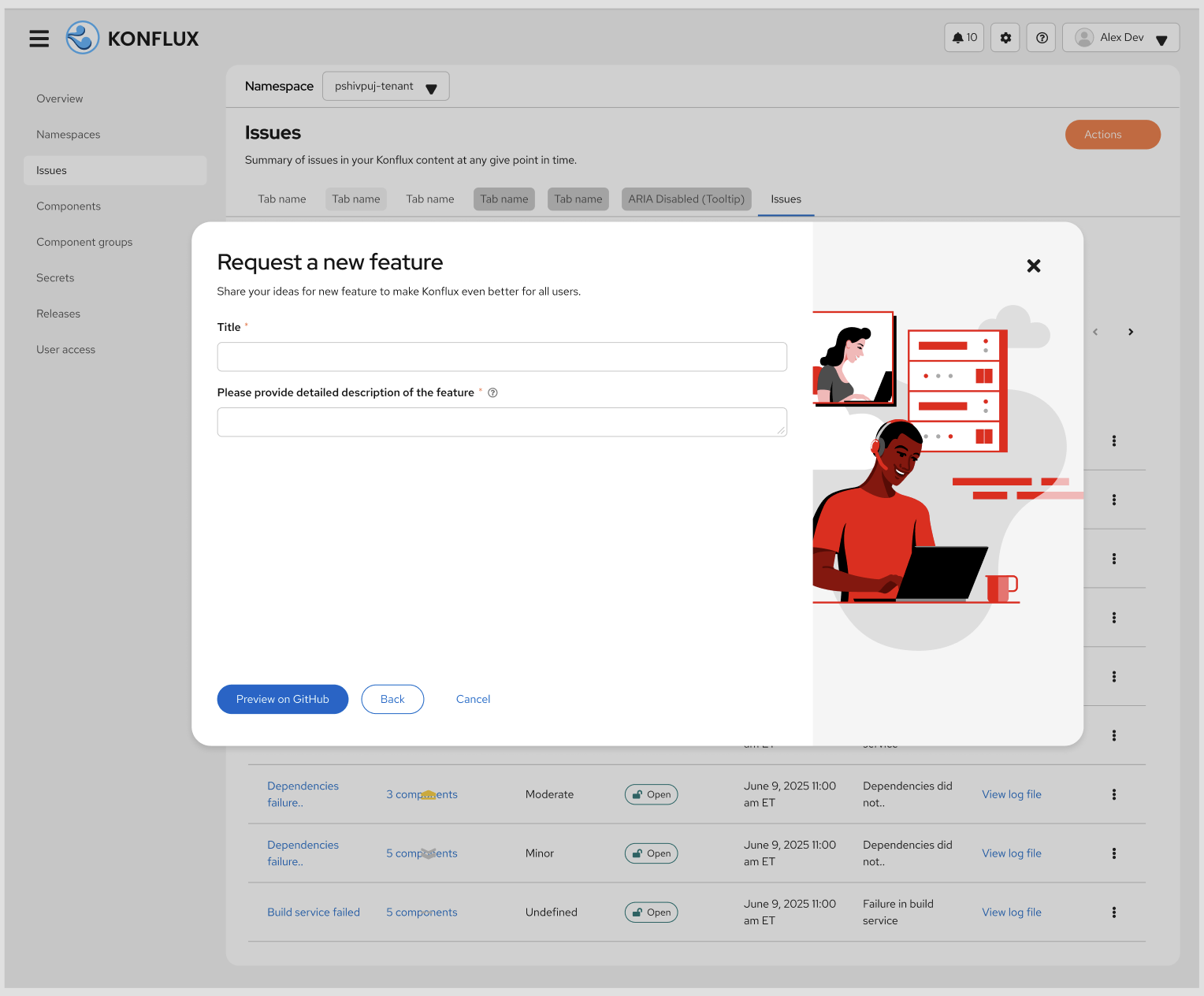This screenshot has height=996, width=1204.
Task: Click the Minor severity cell
Action: point(540,853)
